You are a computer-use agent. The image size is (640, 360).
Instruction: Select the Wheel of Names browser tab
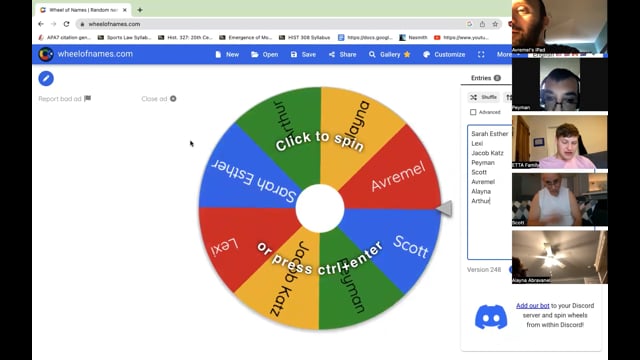(x=83, y=10)
